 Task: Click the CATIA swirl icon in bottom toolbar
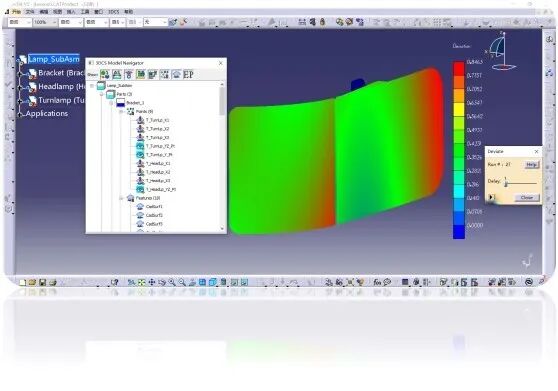coord(529,282)
